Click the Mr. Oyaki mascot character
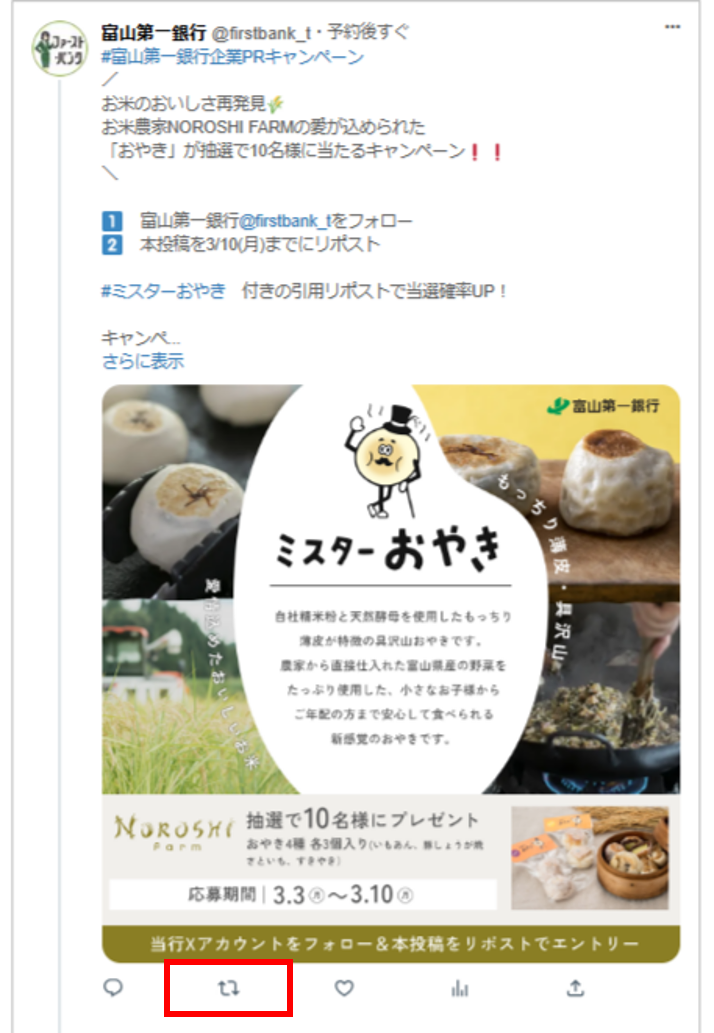The width and height of the screenshot is (714, 1033). [389, 461]
